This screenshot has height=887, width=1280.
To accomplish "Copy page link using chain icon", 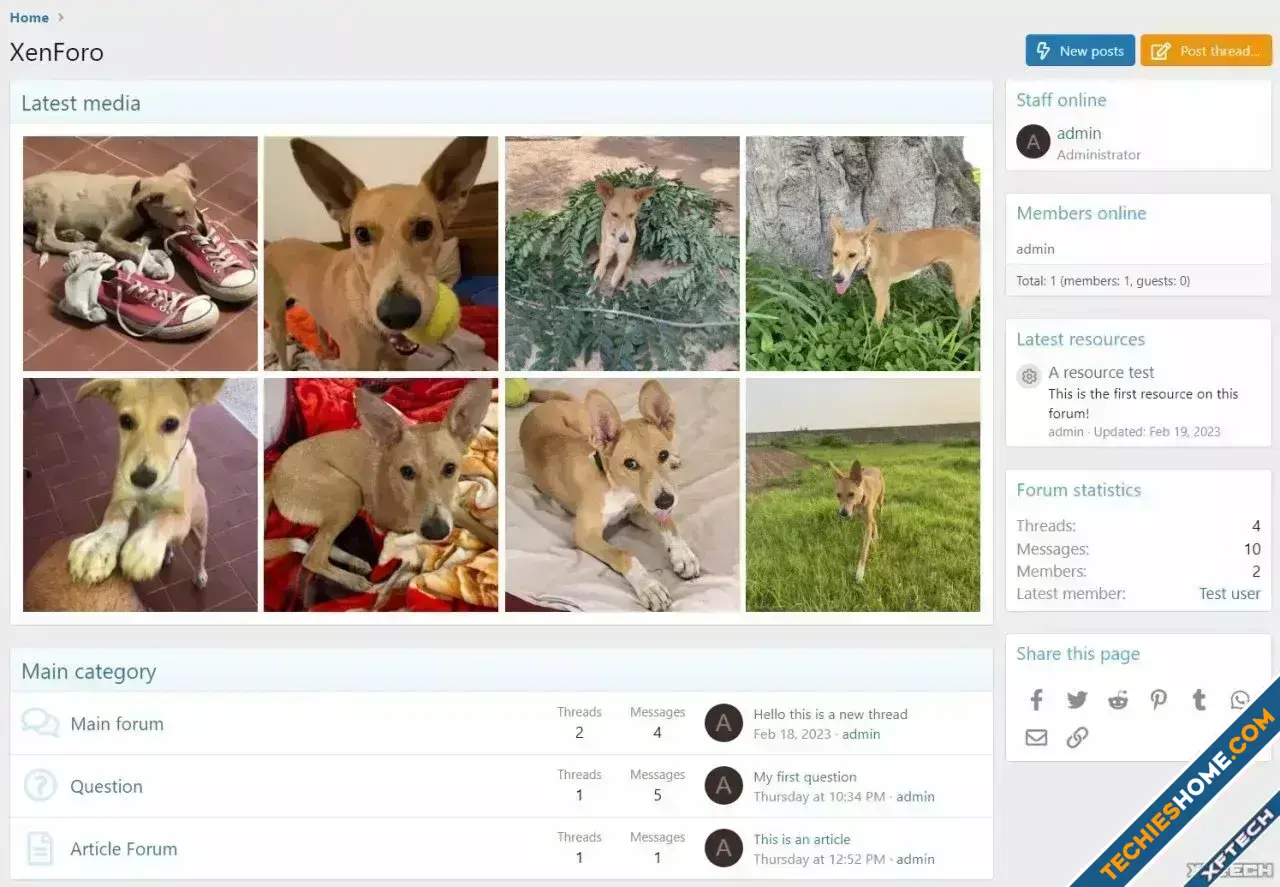I will point(1077,738).
